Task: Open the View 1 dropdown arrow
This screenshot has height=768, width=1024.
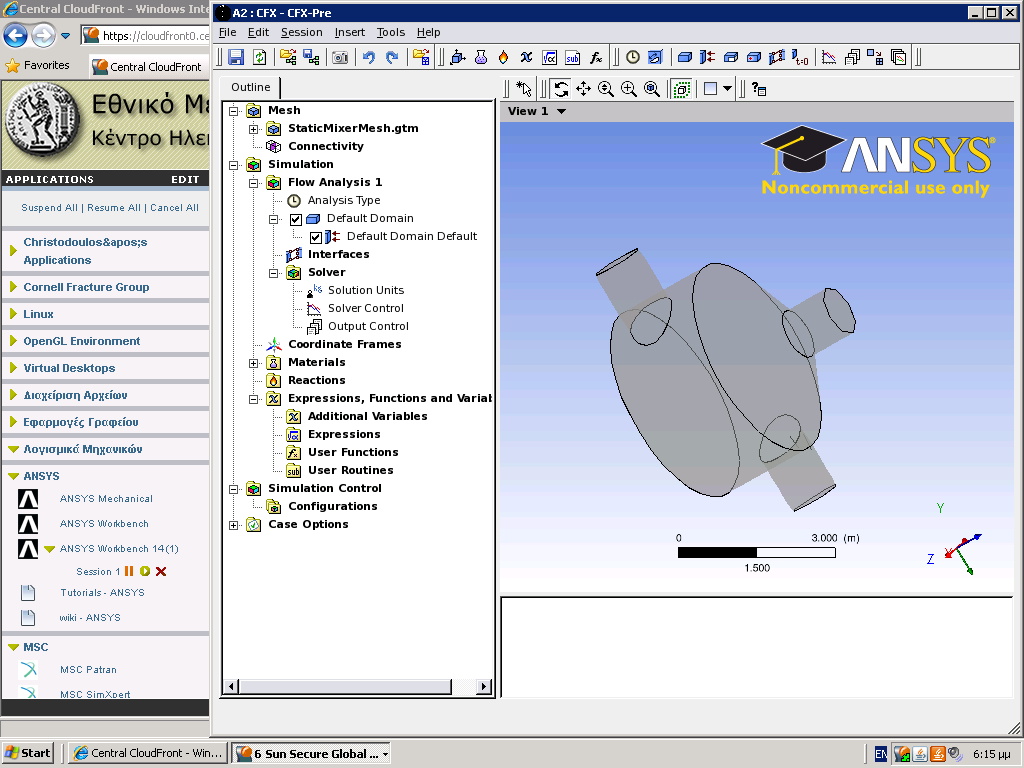Action: tap(562, 112)
